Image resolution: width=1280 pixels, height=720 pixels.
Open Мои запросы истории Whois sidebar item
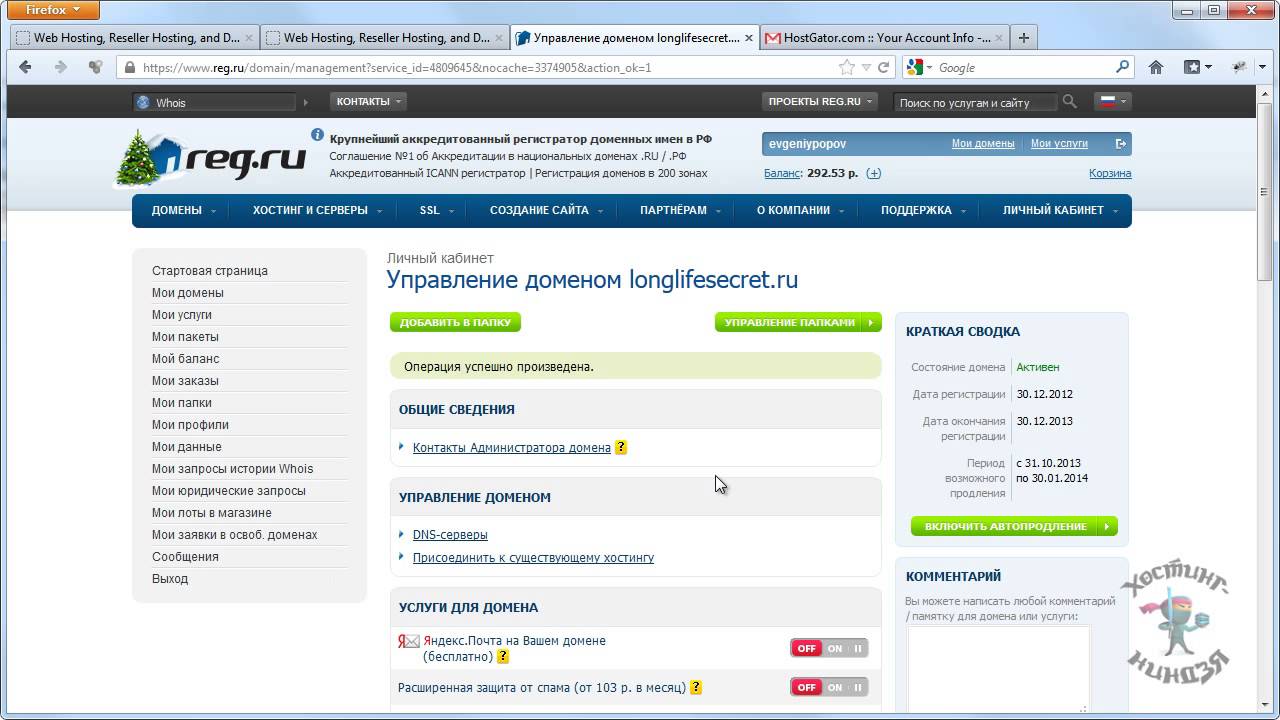coord(232,469)
